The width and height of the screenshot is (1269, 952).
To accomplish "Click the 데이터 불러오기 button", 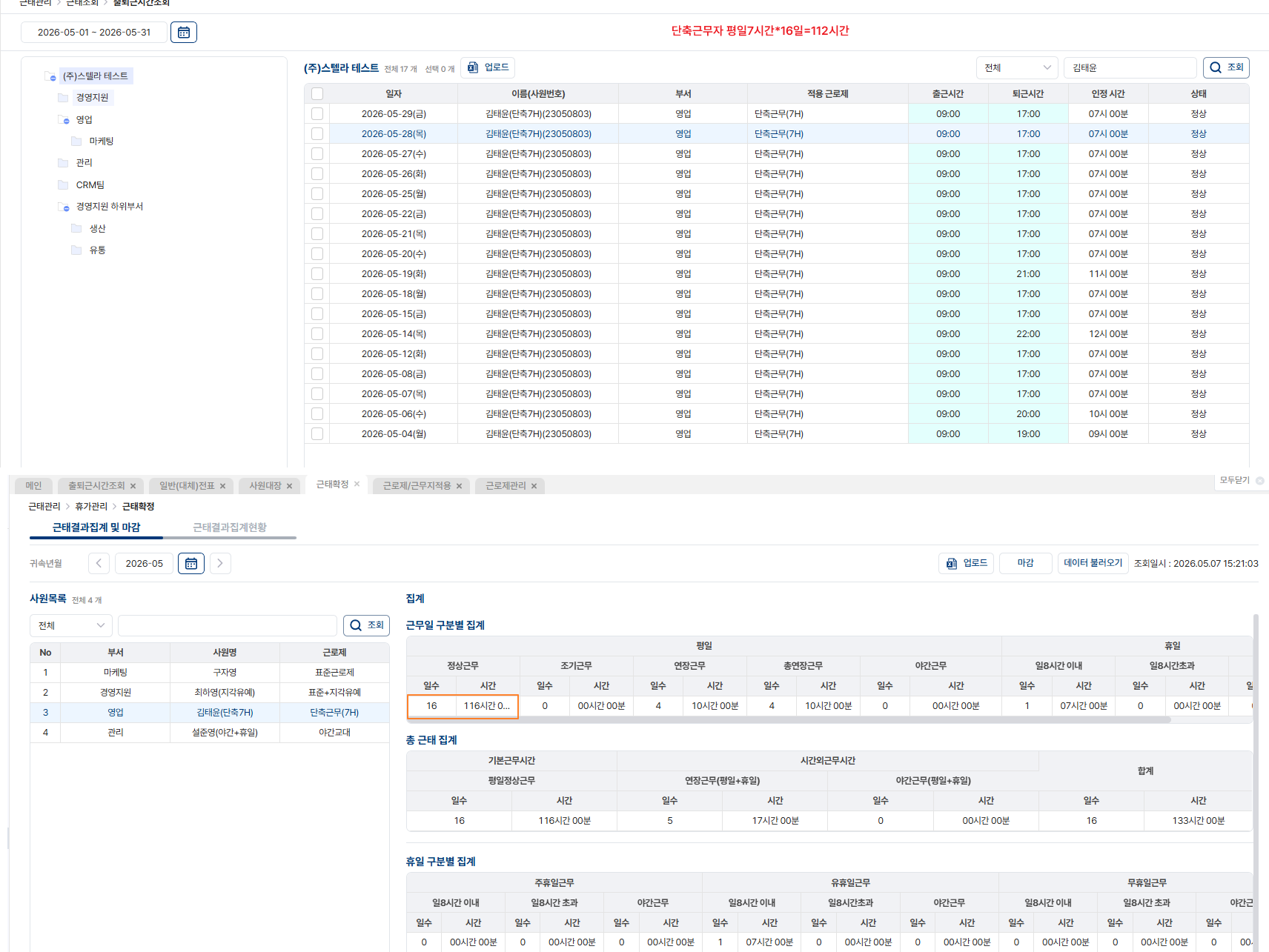I will pyautogui.click(x=1093, y=563).
